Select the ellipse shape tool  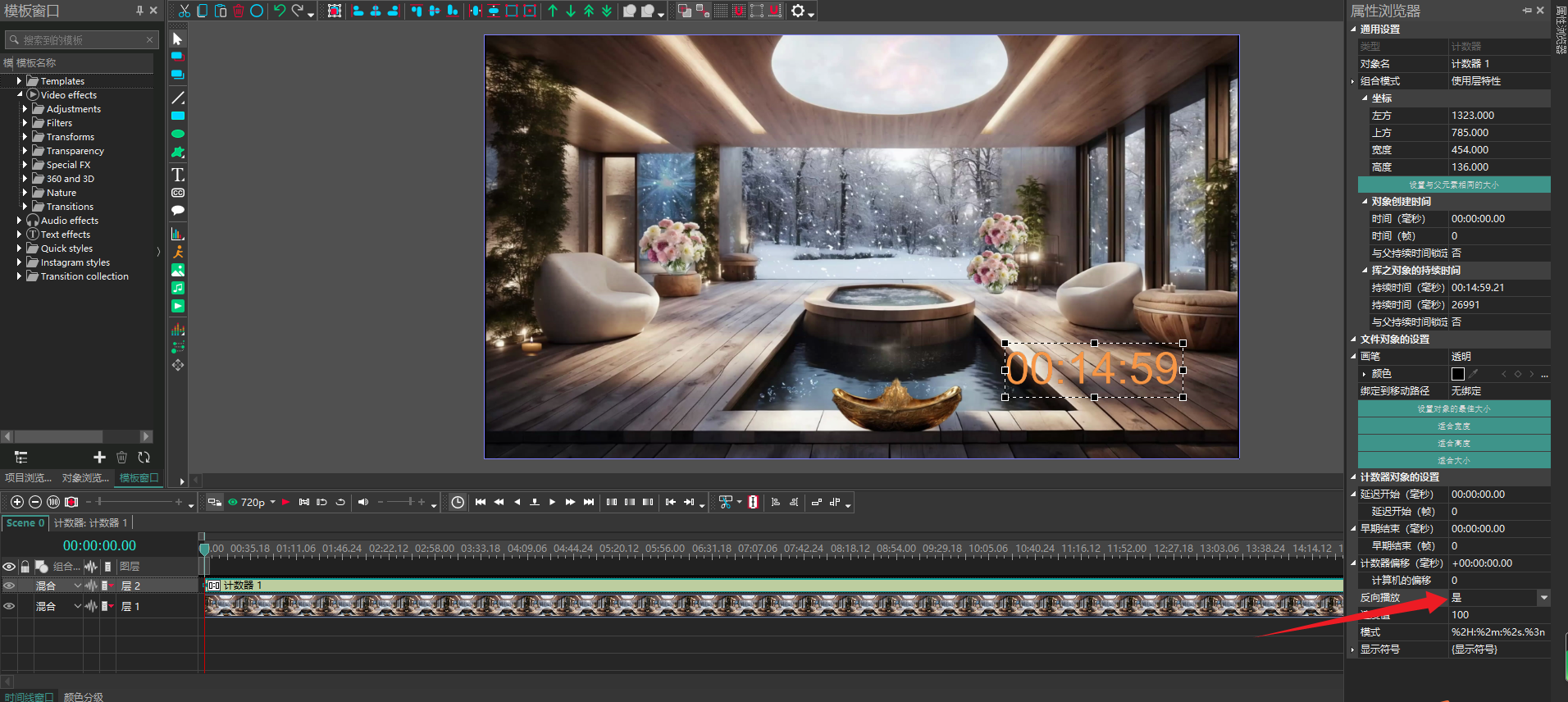178,134
